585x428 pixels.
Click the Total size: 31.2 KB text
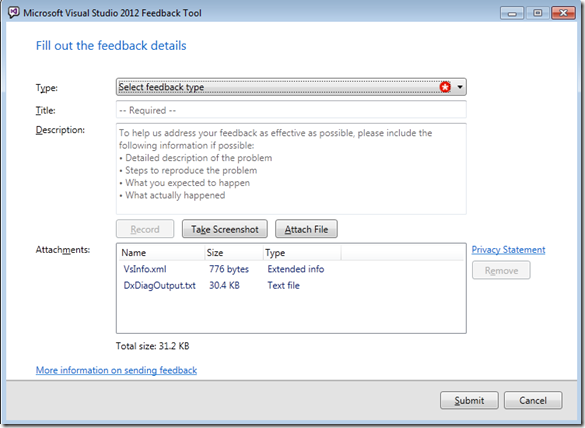(152, 346)
